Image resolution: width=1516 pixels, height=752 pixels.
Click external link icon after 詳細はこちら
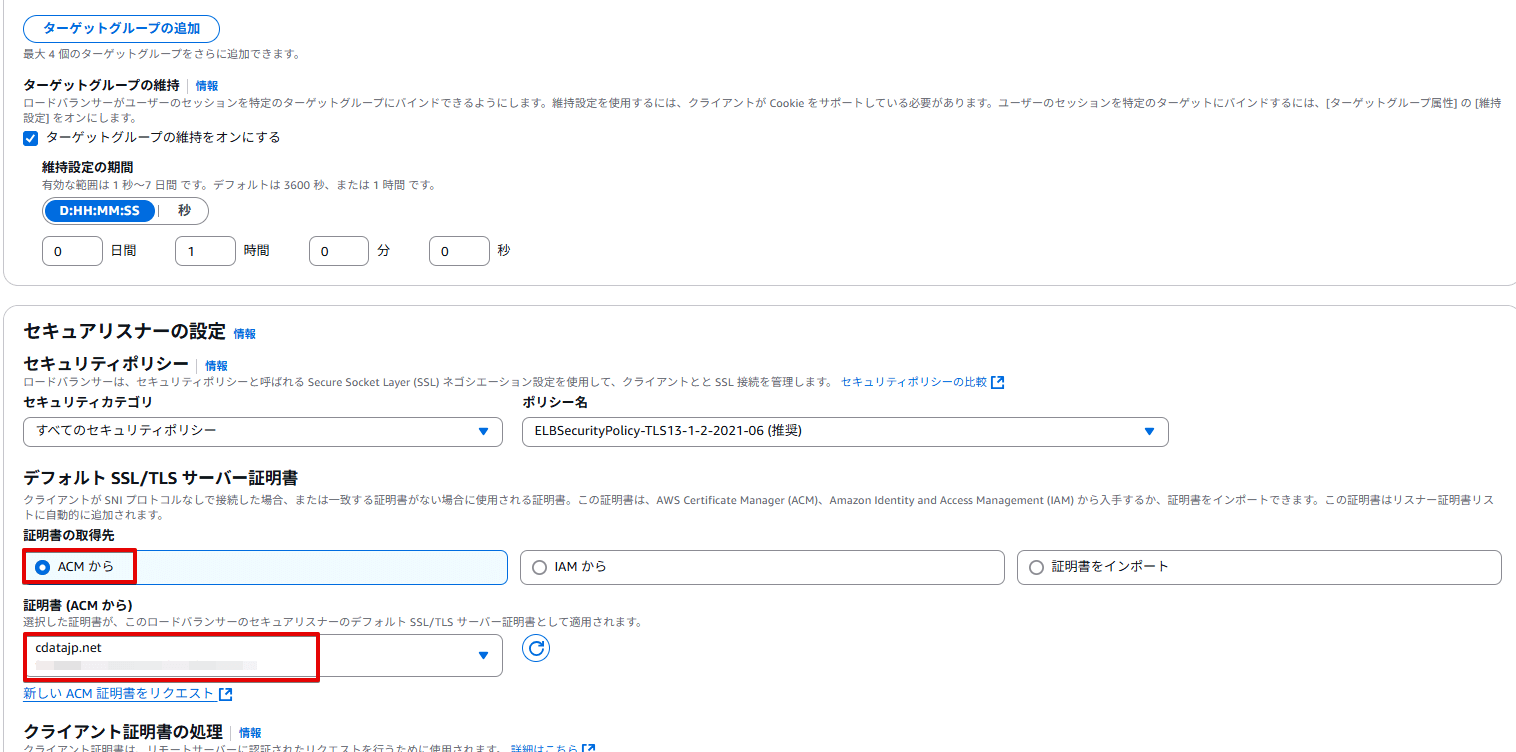tap(589, 748)
